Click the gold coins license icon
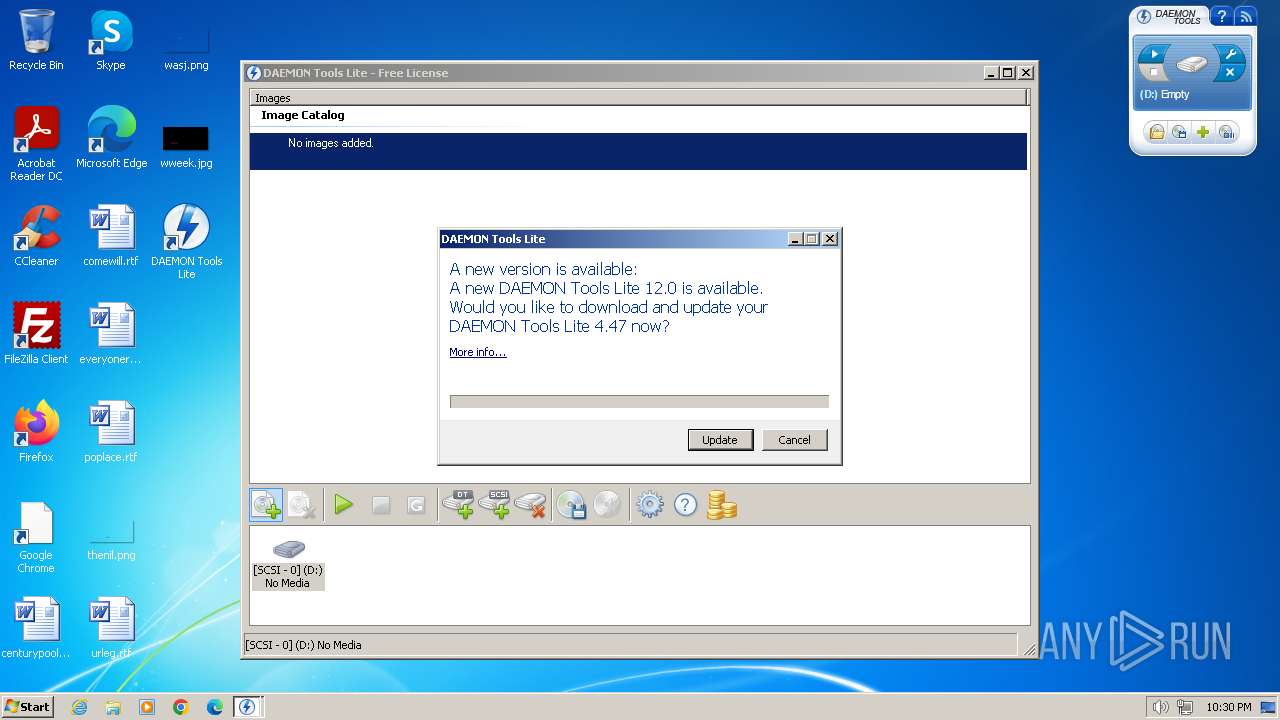 [x=721, y=505]
